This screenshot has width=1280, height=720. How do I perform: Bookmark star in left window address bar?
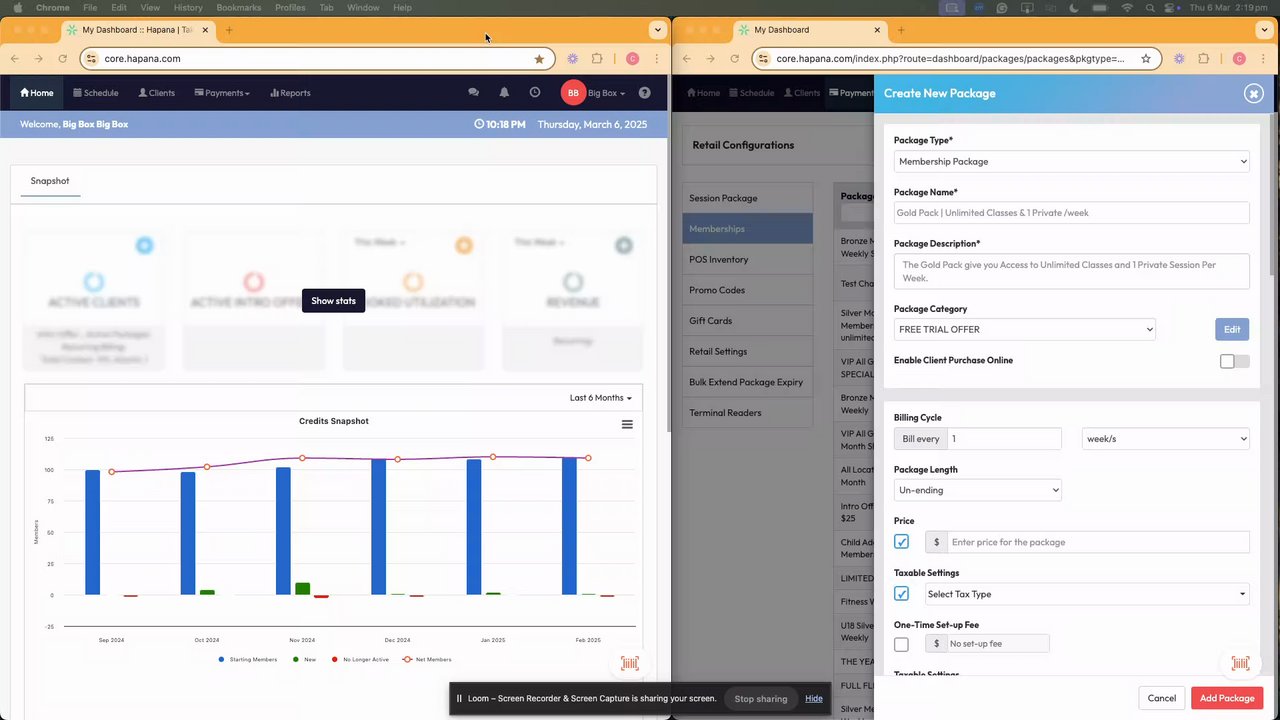click(x=539, y=59)
